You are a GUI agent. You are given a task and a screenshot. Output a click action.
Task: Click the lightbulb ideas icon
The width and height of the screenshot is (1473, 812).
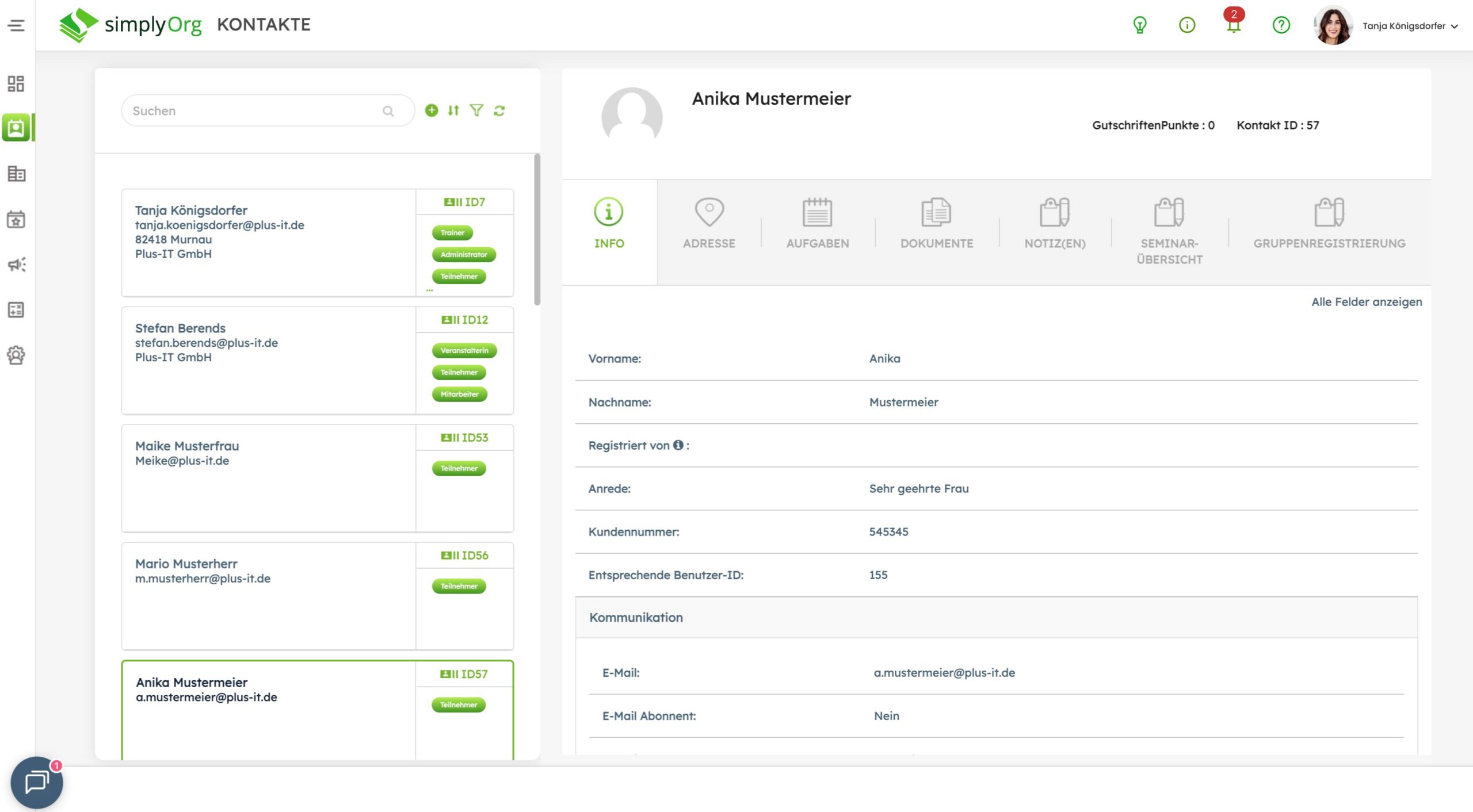[1139, 25]
